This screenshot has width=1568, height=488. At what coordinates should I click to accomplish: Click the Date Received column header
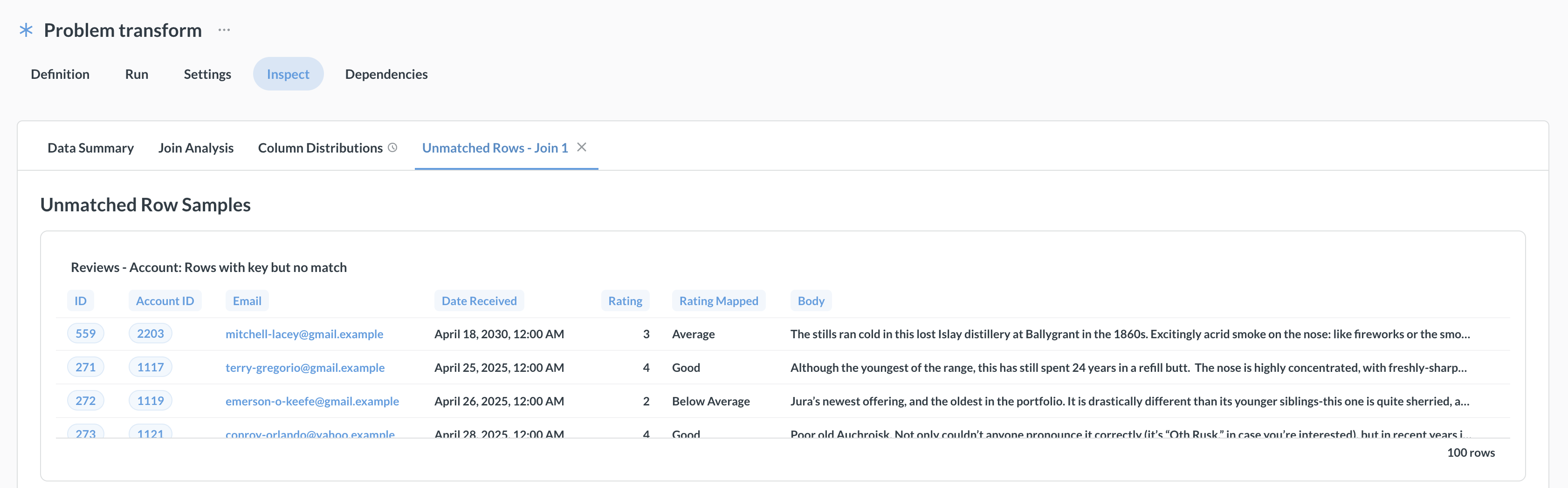point(478,301)
